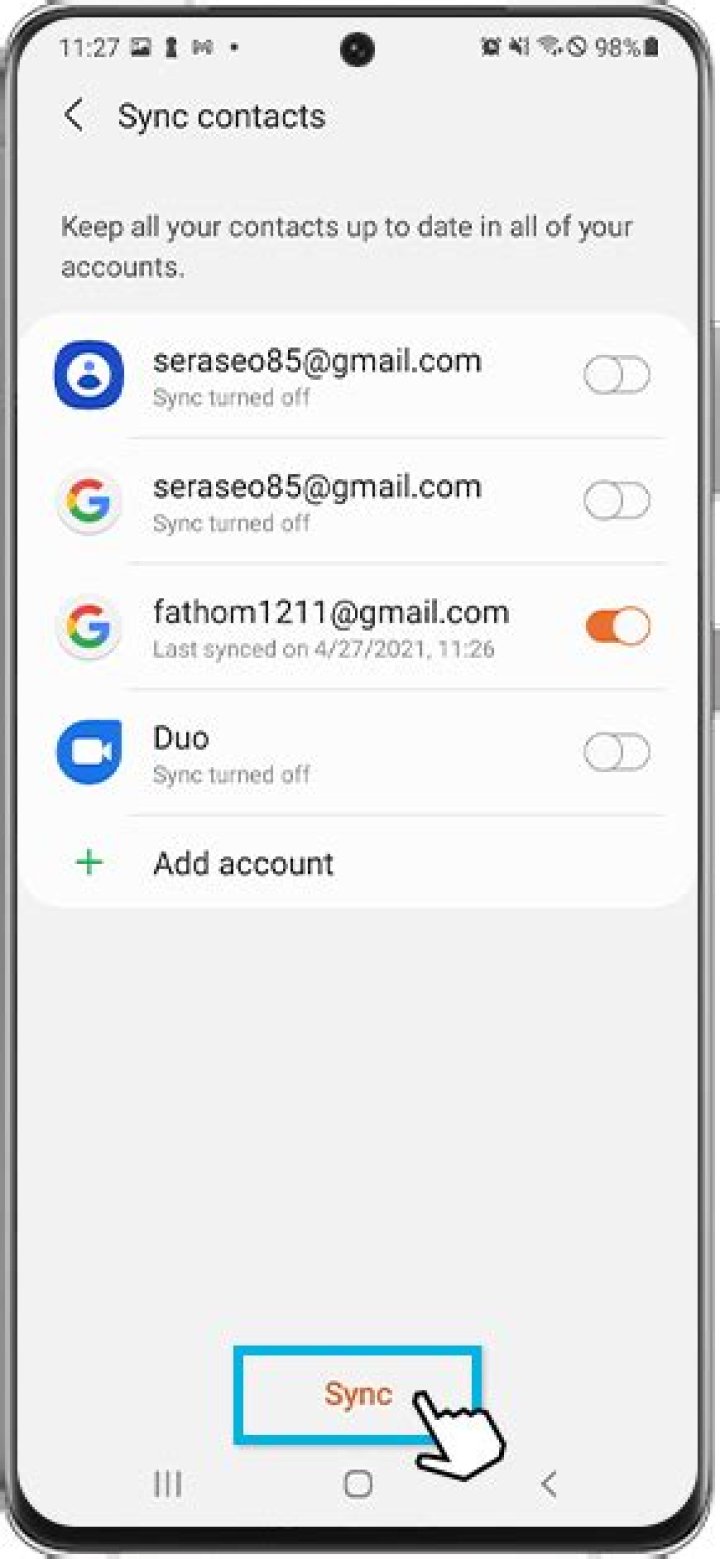The height and width of the screenshot is (1559, 720).
Task: Tap the Sync button at bottom
Action: (358, 1394)
